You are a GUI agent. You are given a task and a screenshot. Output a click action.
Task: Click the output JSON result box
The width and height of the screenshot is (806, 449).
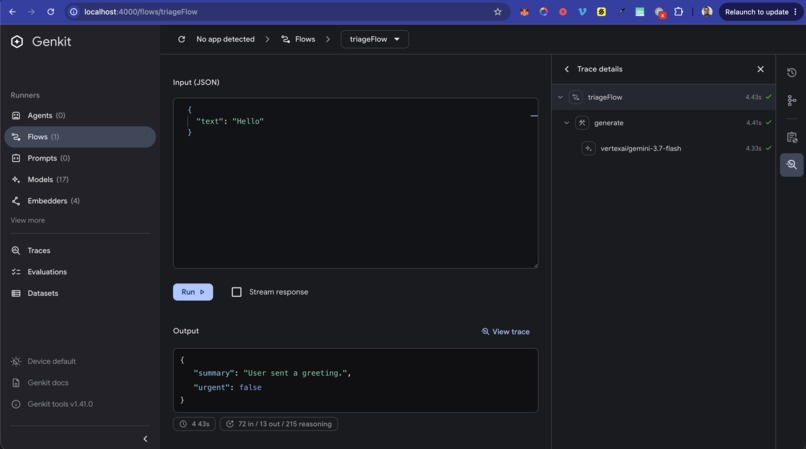[x=356, y=380]
